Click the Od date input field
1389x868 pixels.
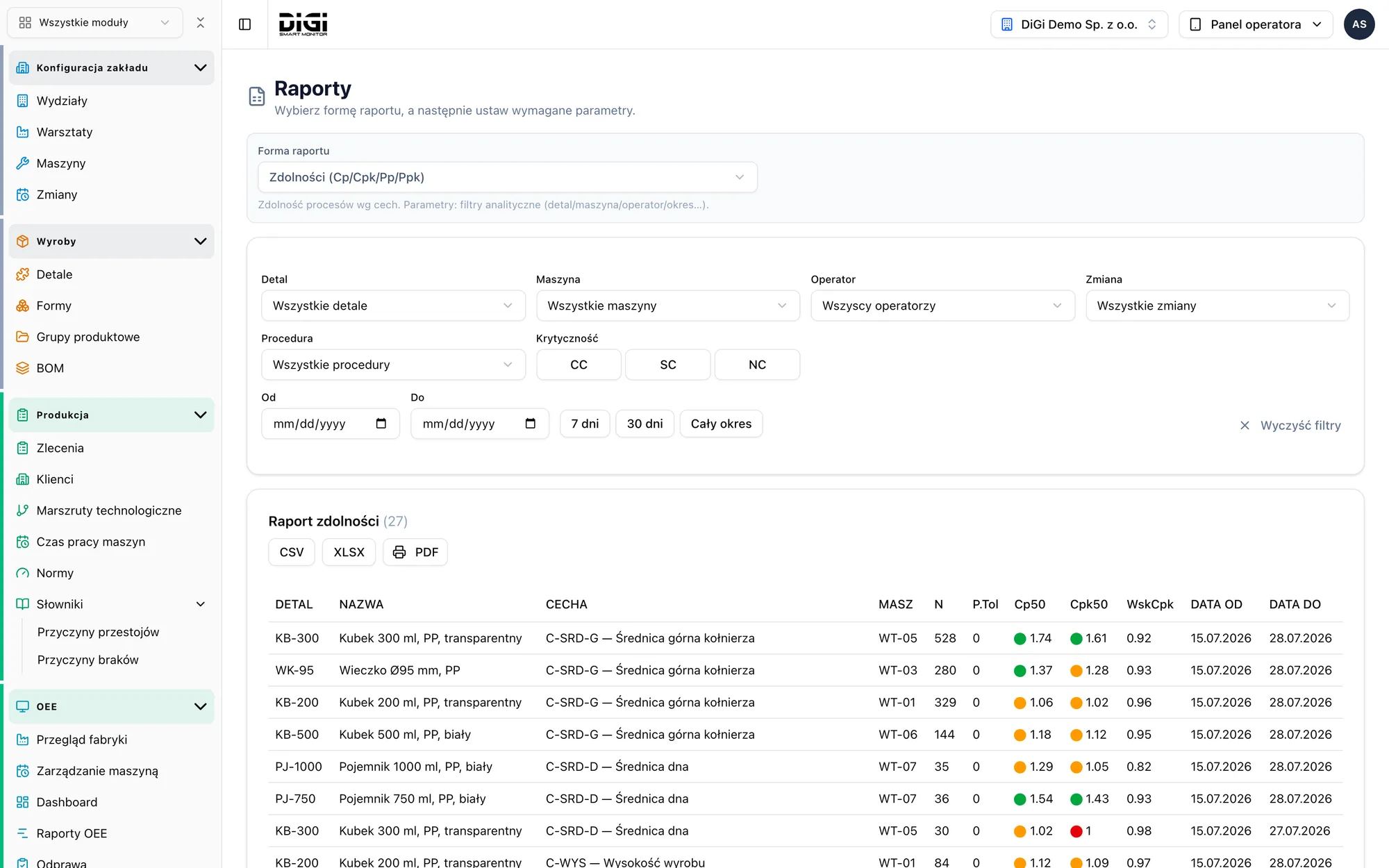click(x=331, y=424)
